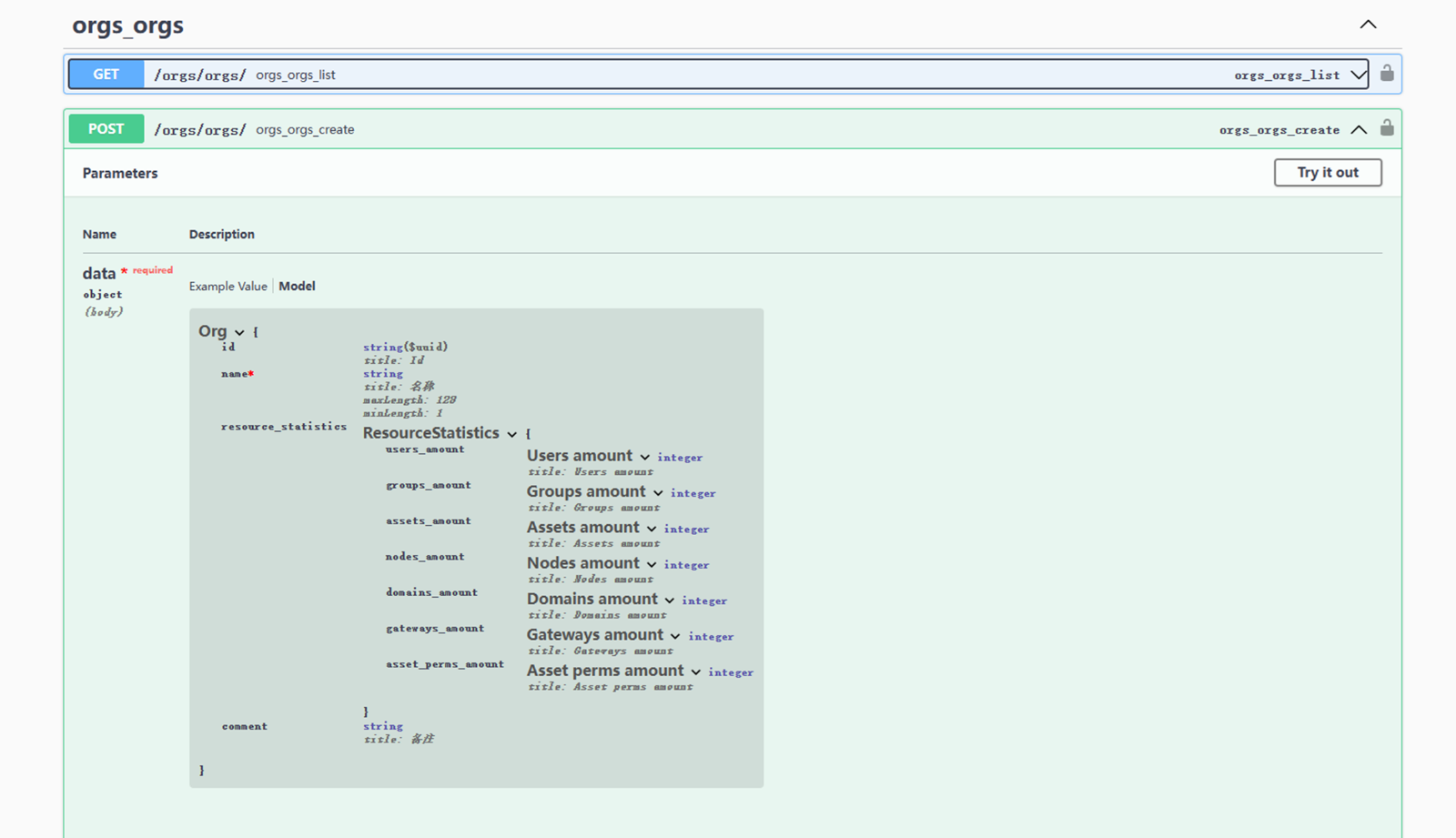Screen dimensions: 1456x838
Task: Click the POST /orgs/orgs/ path
Action: 199,129
